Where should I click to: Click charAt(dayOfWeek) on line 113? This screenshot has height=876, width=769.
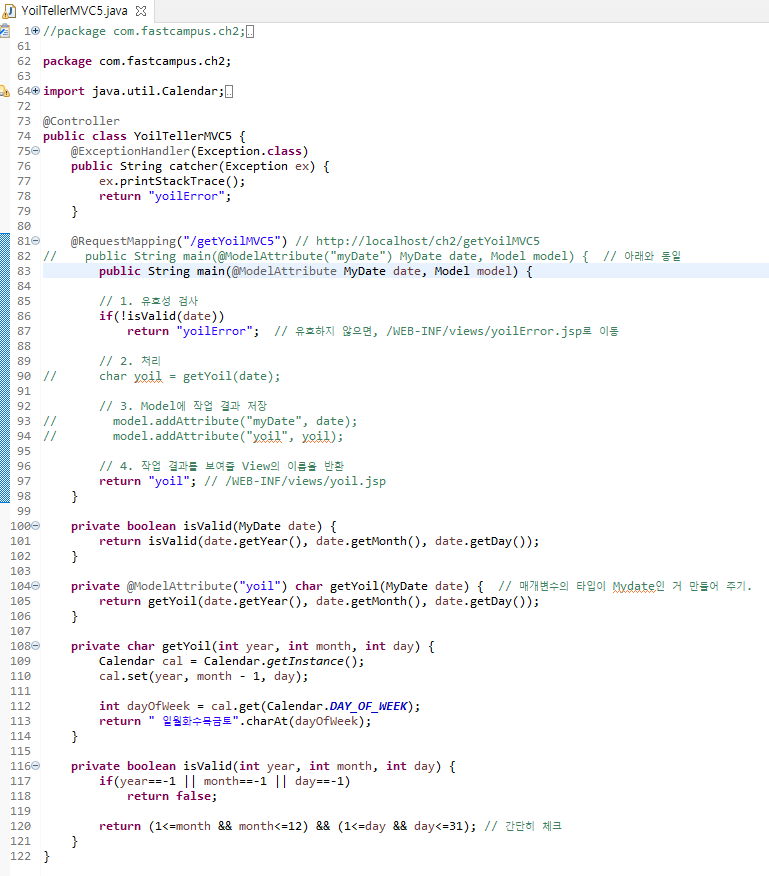click(305, 721)
